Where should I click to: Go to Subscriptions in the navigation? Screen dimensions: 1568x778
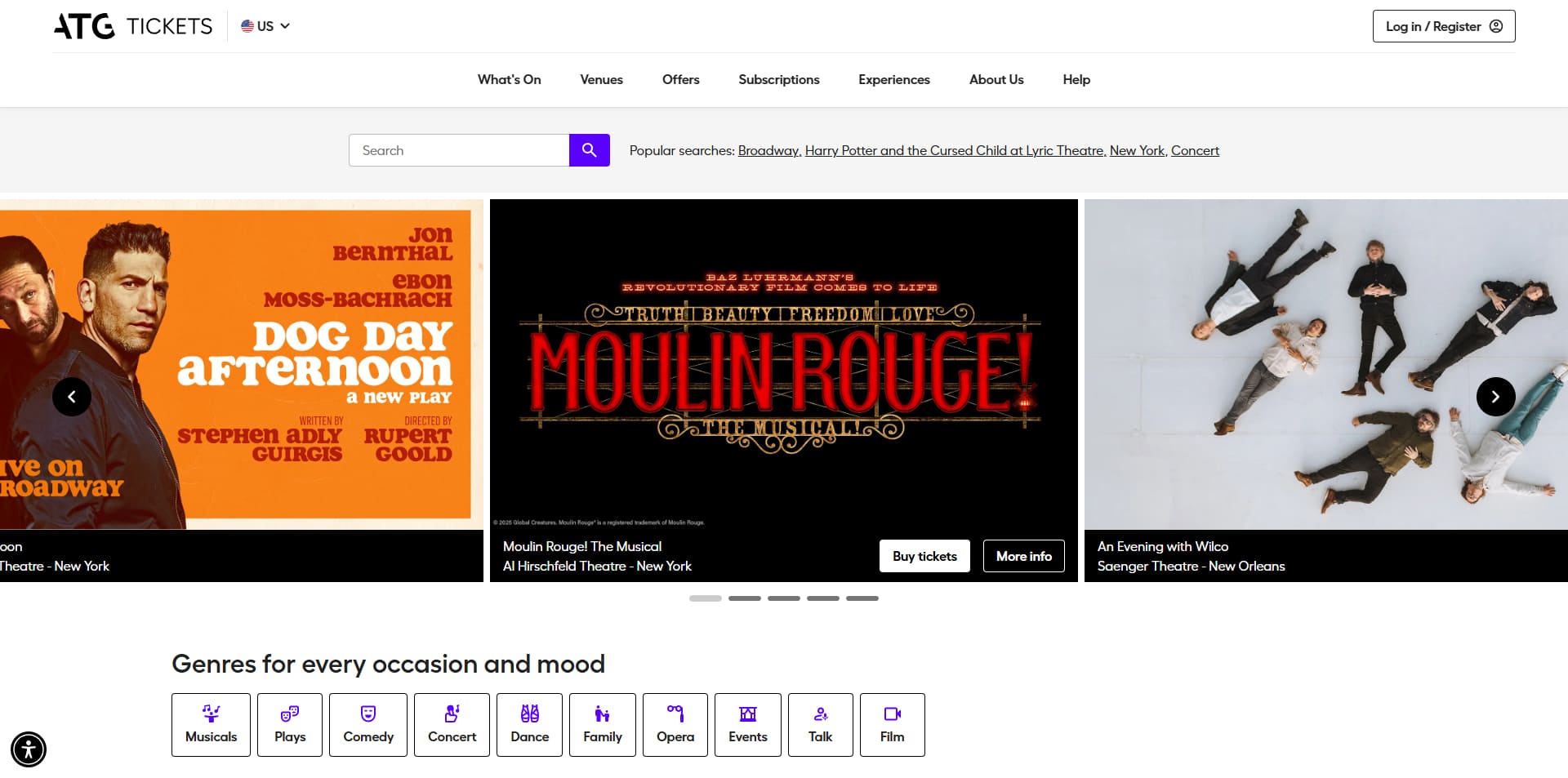(x=778, y=79)
